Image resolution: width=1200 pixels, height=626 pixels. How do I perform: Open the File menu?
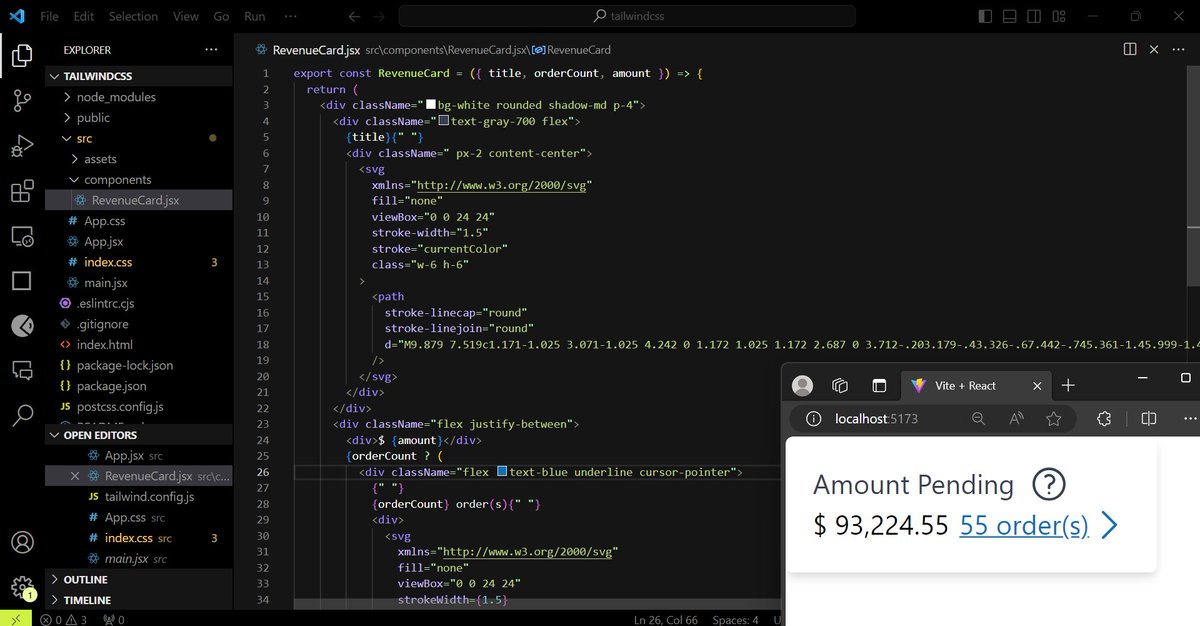(49, 17)
